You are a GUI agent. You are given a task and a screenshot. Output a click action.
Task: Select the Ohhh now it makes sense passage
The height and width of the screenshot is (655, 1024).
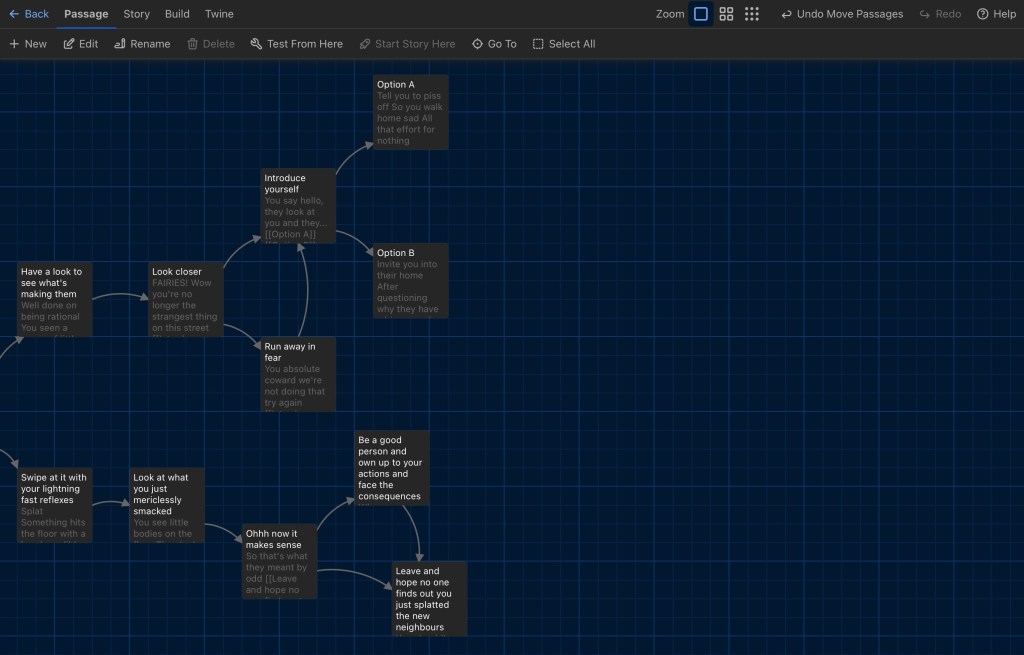click(x=279, y=561)
